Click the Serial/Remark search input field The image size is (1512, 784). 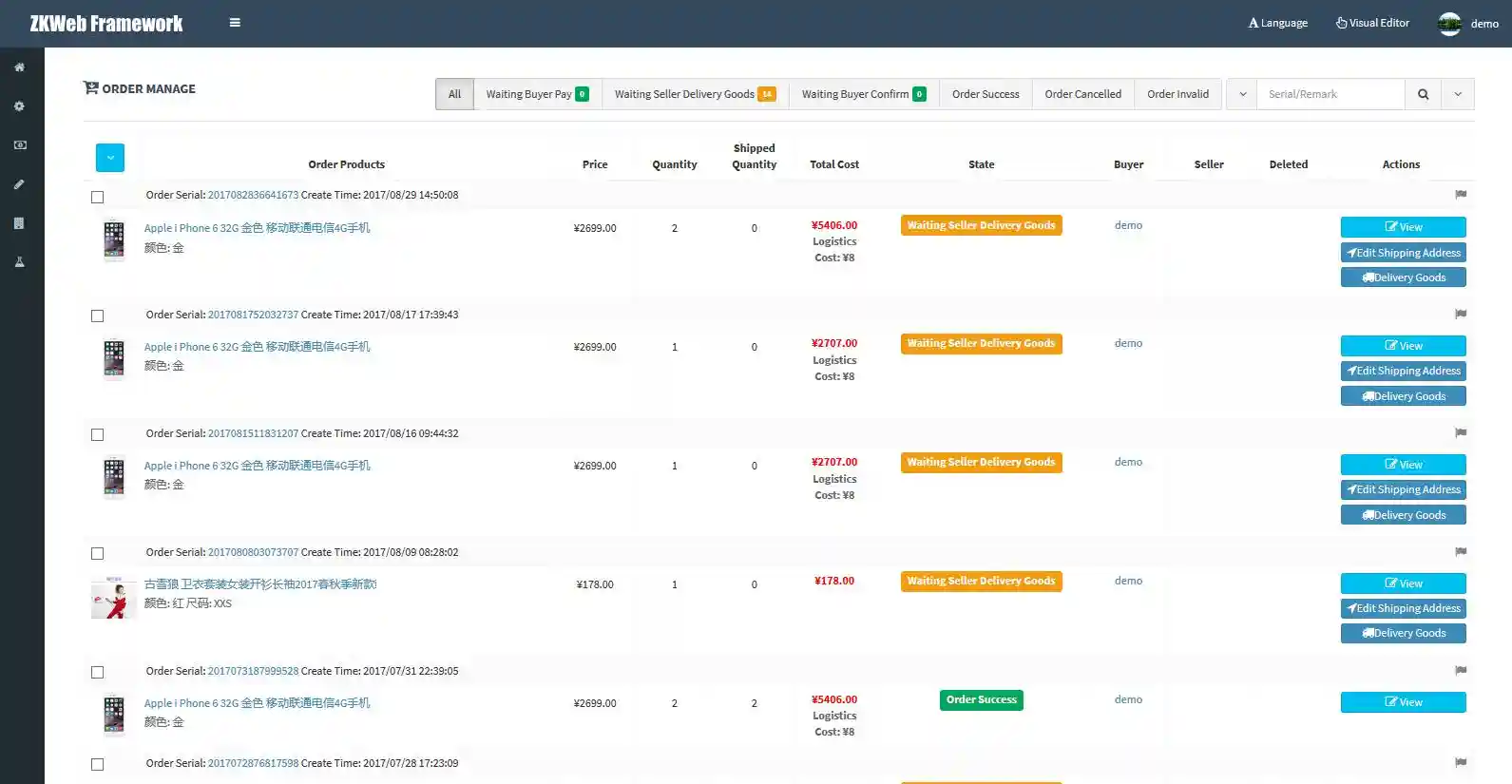click(x=1330, y=94)
